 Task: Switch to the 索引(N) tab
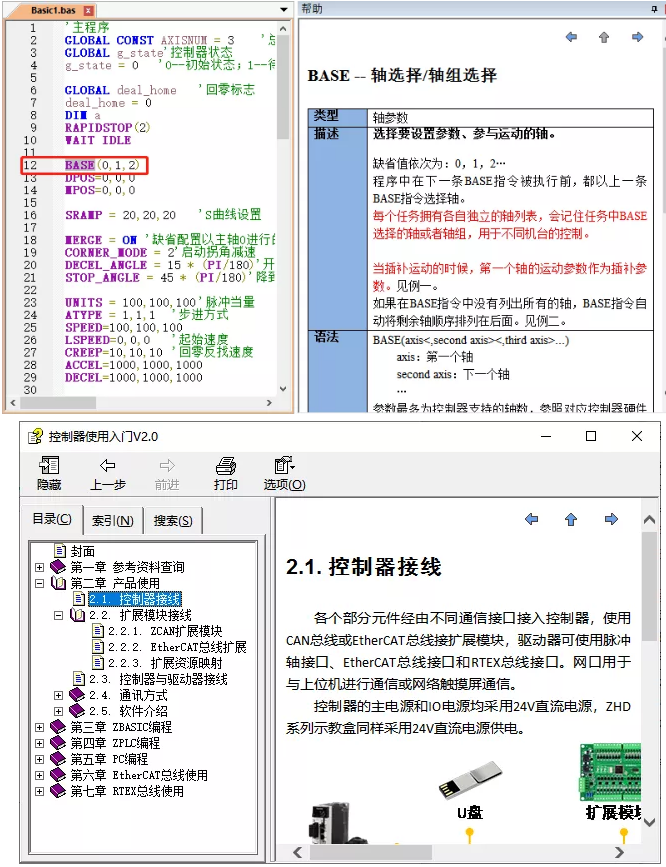click(x=113, y=520)
